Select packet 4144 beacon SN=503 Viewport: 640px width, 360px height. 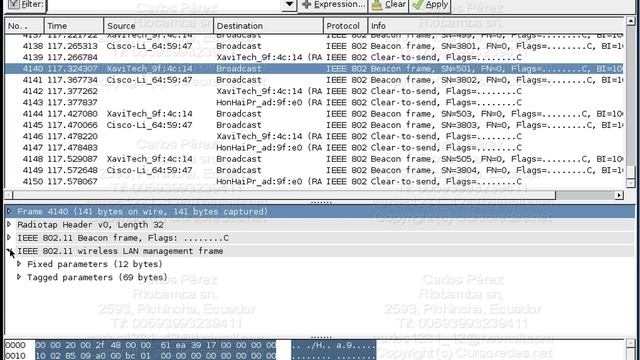[314, 114]
